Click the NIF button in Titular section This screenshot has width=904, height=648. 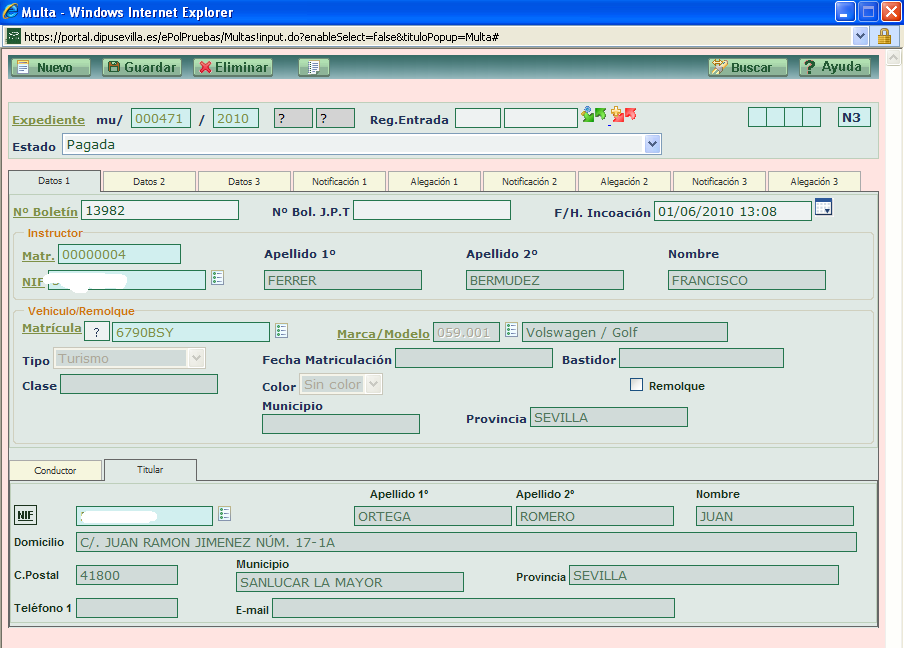[25, 515]
